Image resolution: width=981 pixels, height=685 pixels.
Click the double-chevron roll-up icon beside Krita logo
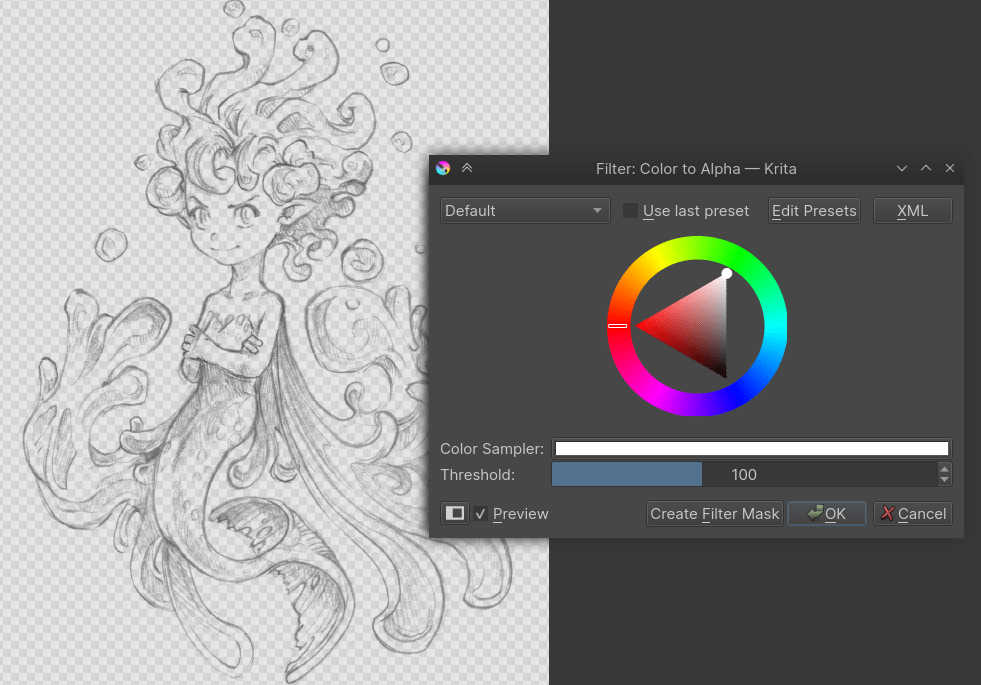tap(466, 168)
